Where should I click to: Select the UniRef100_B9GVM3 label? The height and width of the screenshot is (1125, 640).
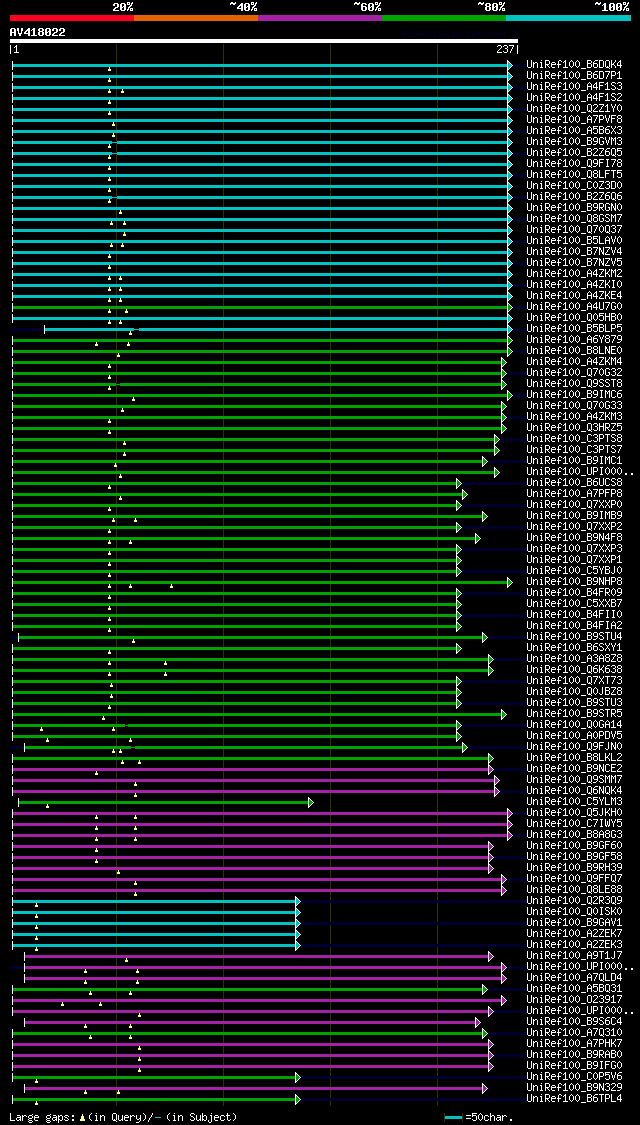(574, 141)
